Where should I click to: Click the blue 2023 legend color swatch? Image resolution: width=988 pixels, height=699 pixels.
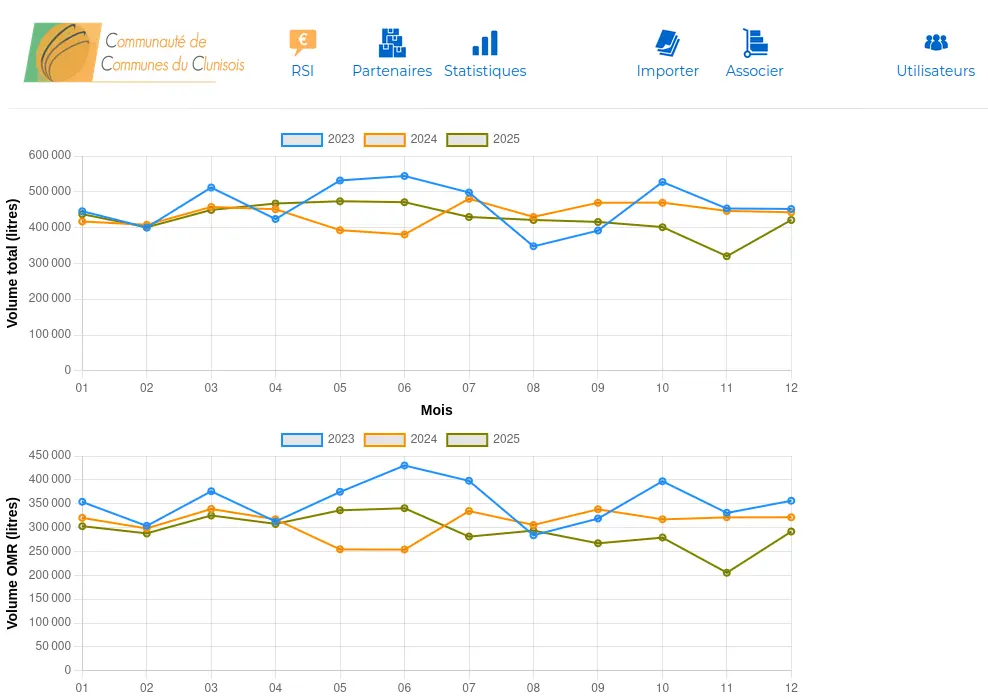(x=300, y=139)
